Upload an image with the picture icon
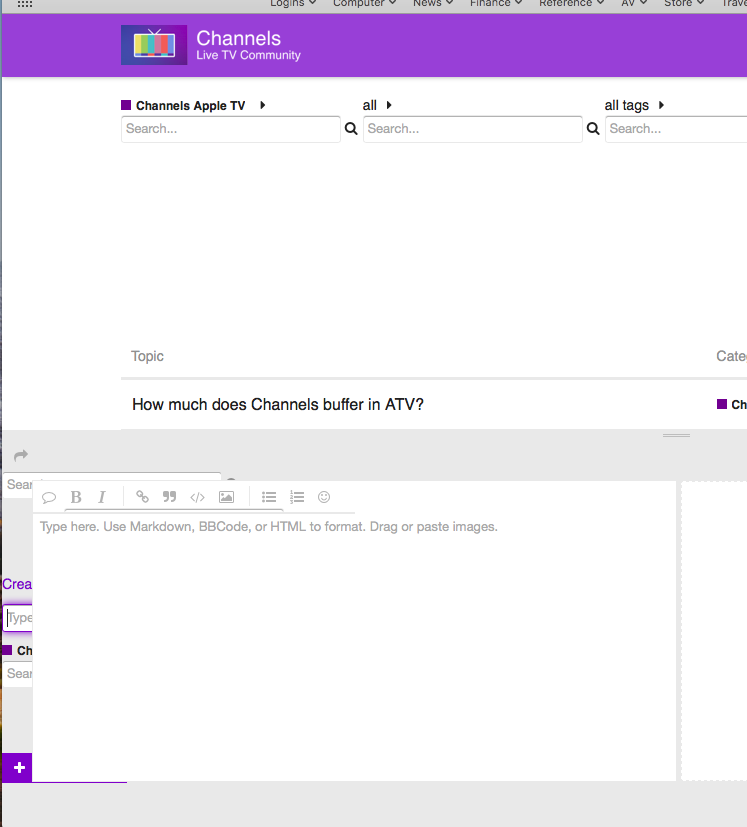The width and height of the screenshot is (747, 827). point(226,497)
